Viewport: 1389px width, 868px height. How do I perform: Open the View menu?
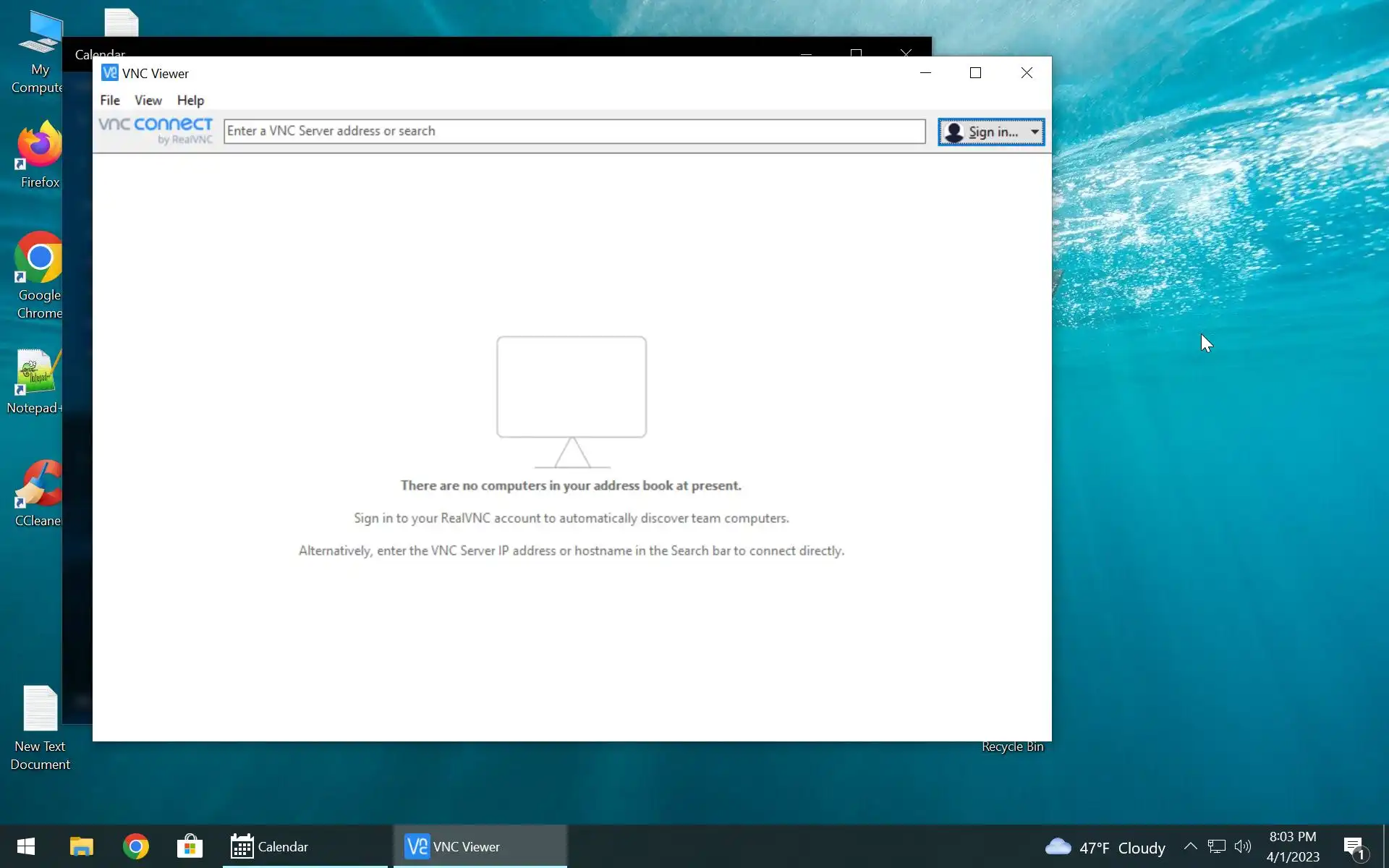click(x=148, y=100)
